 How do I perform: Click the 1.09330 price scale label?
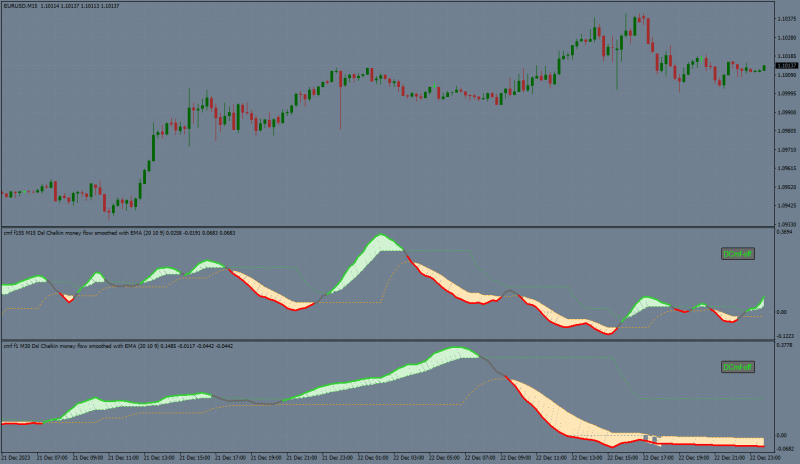(786, 224)
